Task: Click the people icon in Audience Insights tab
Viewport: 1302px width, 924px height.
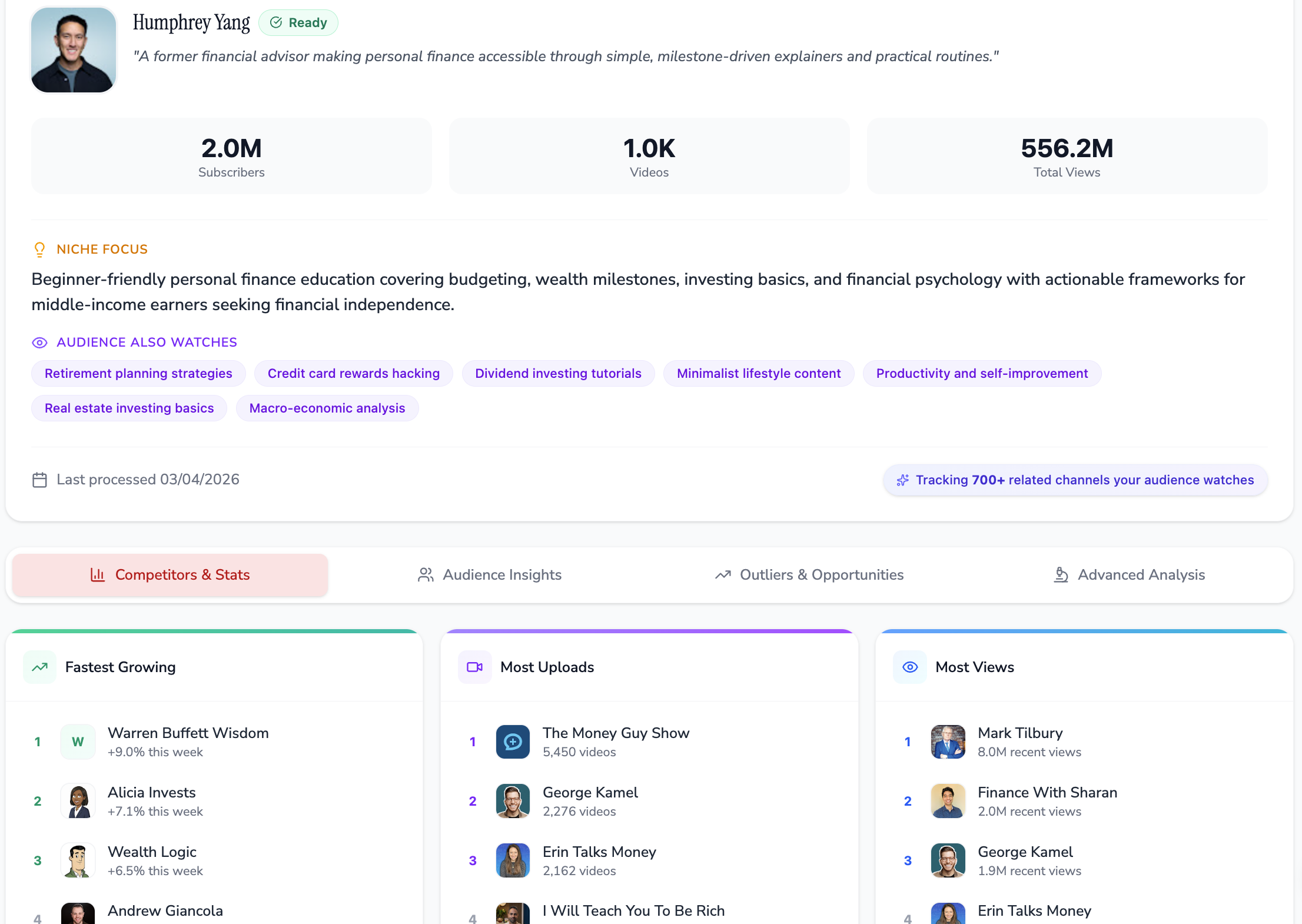Action: click(x=426, y=575)
